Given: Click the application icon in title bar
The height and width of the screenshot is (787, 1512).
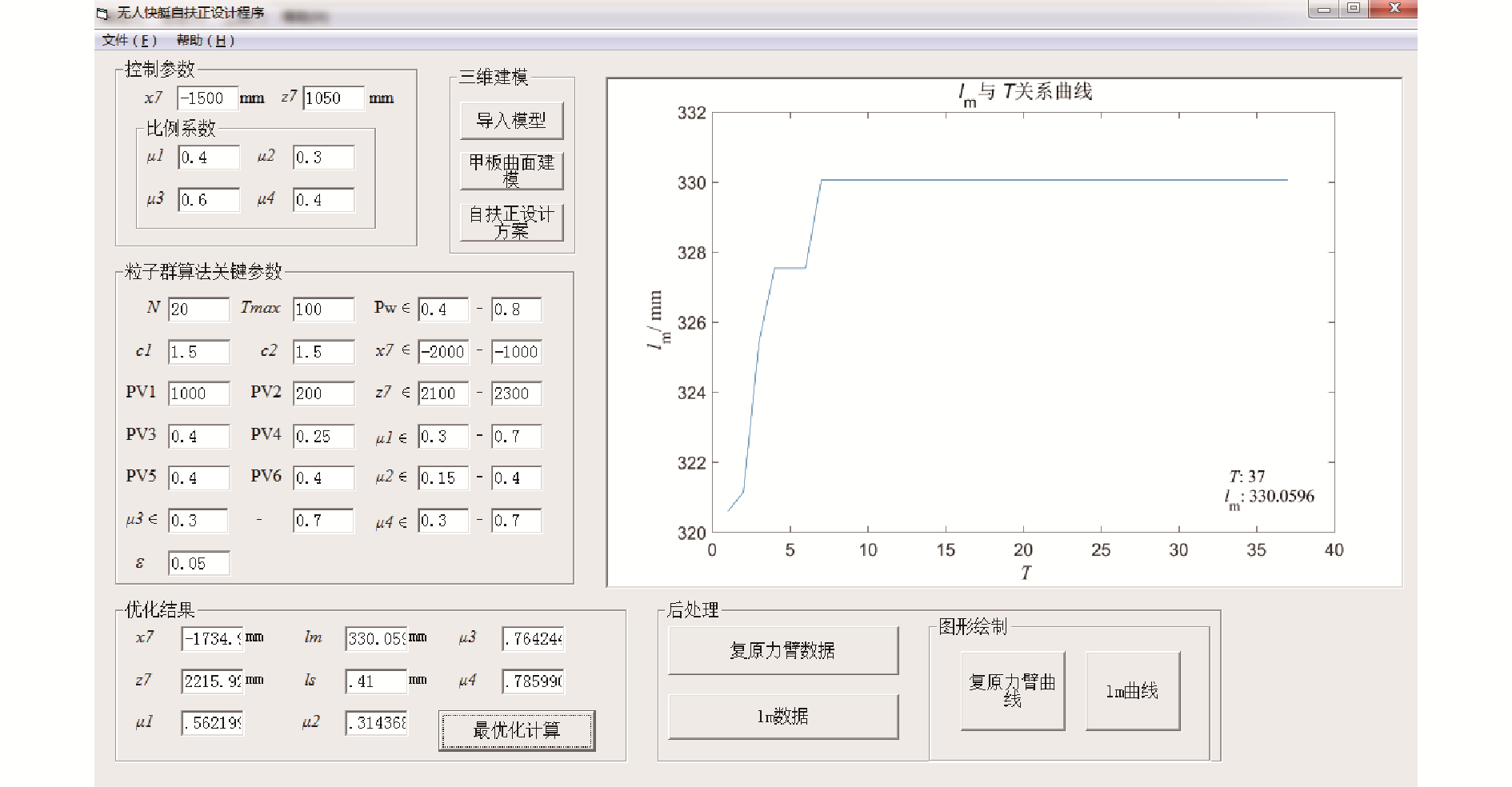Looking at the screenshot, I should click(102, 14).
